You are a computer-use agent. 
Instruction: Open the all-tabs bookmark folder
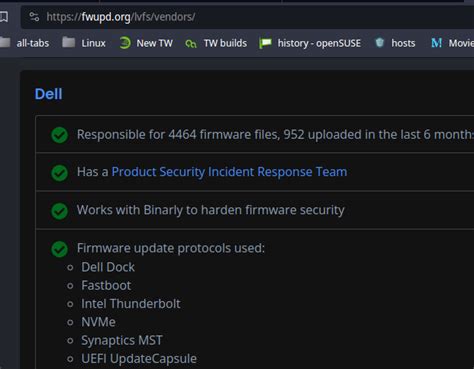[24, 43]
